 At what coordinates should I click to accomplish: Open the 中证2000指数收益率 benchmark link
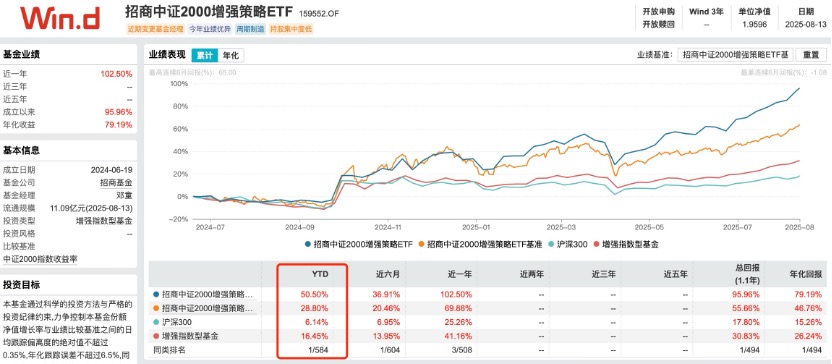[x=40, y=259]
